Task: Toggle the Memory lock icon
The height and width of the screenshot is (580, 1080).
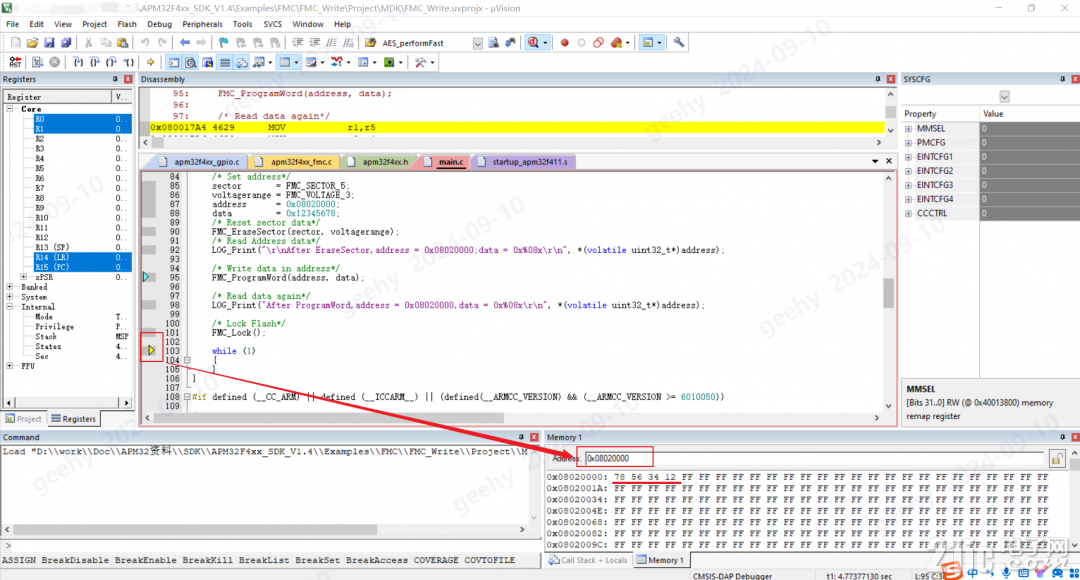Action: (x=1057, y=459)
